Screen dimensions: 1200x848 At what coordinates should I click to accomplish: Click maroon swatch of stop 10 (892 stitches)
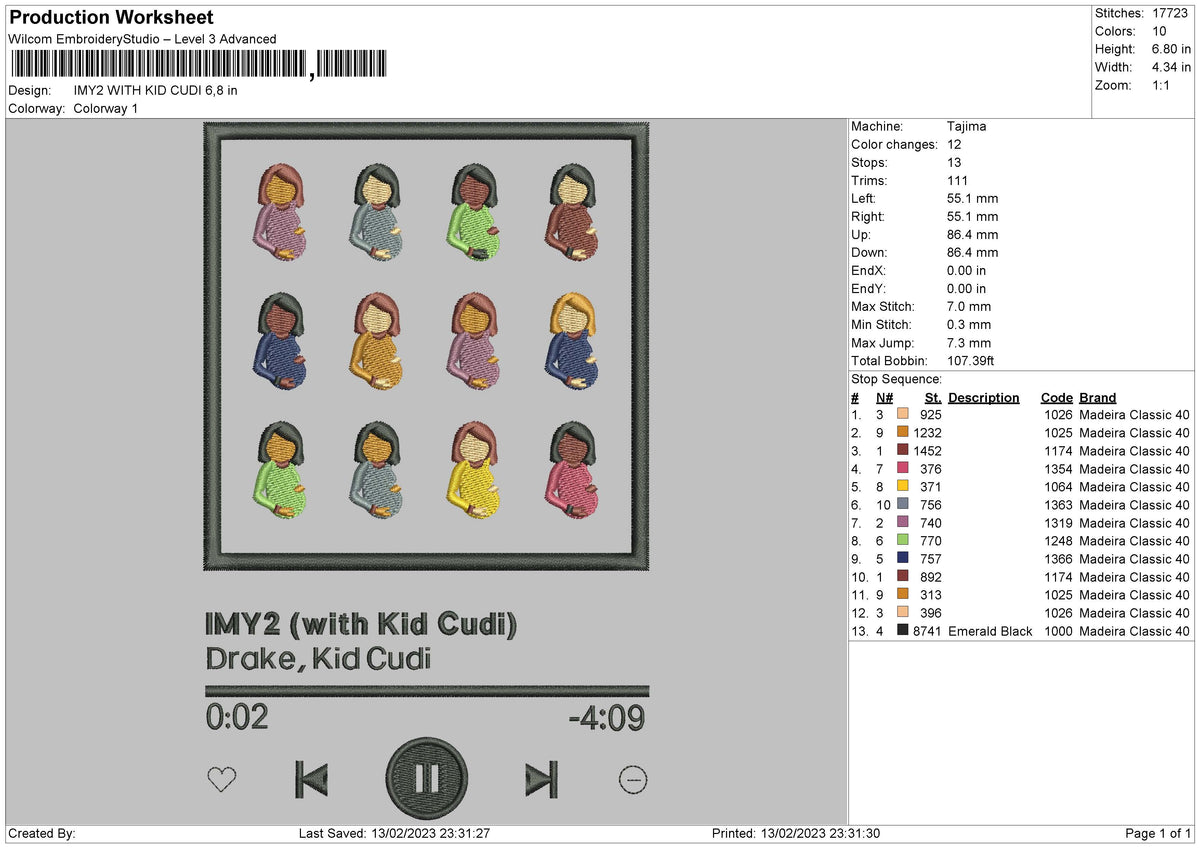[x=903, y=575]
